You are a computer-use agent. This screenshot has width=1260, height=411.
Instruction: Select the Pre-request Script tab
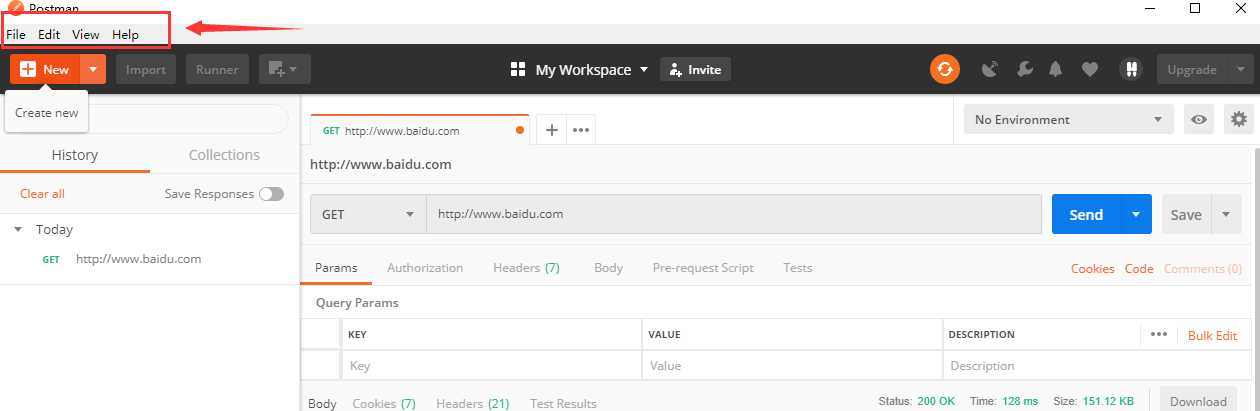click(703, 268)
